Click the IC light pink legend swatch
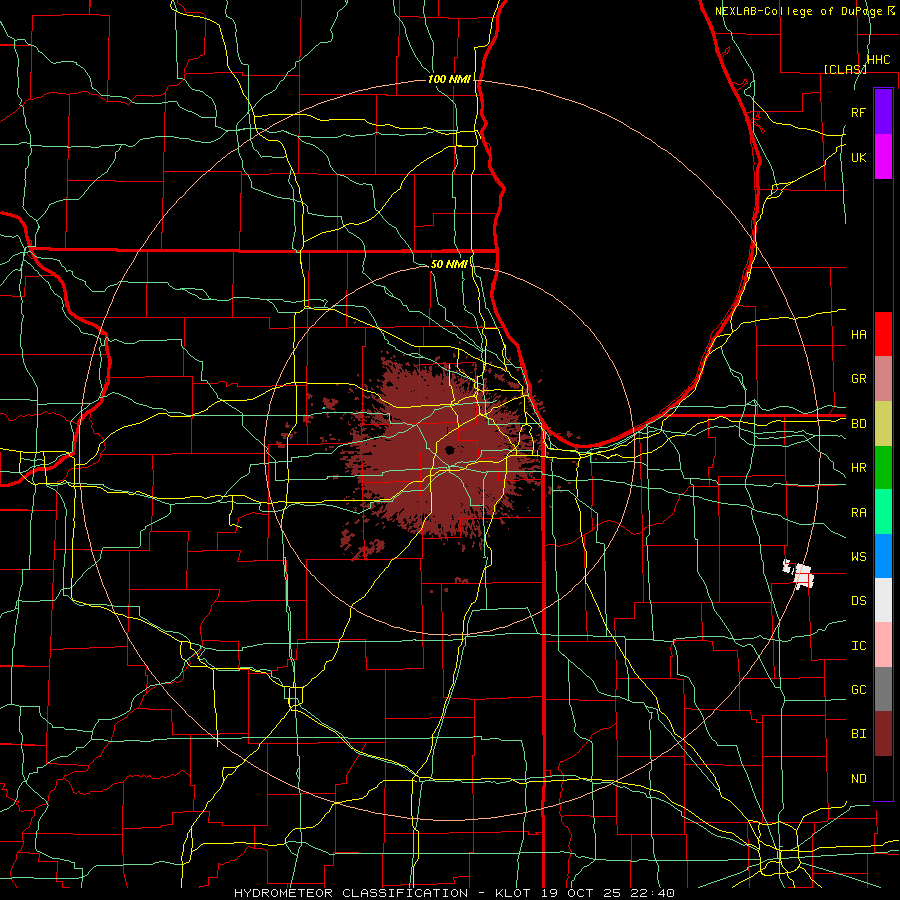The image size is (900, 900). [883, 645]
